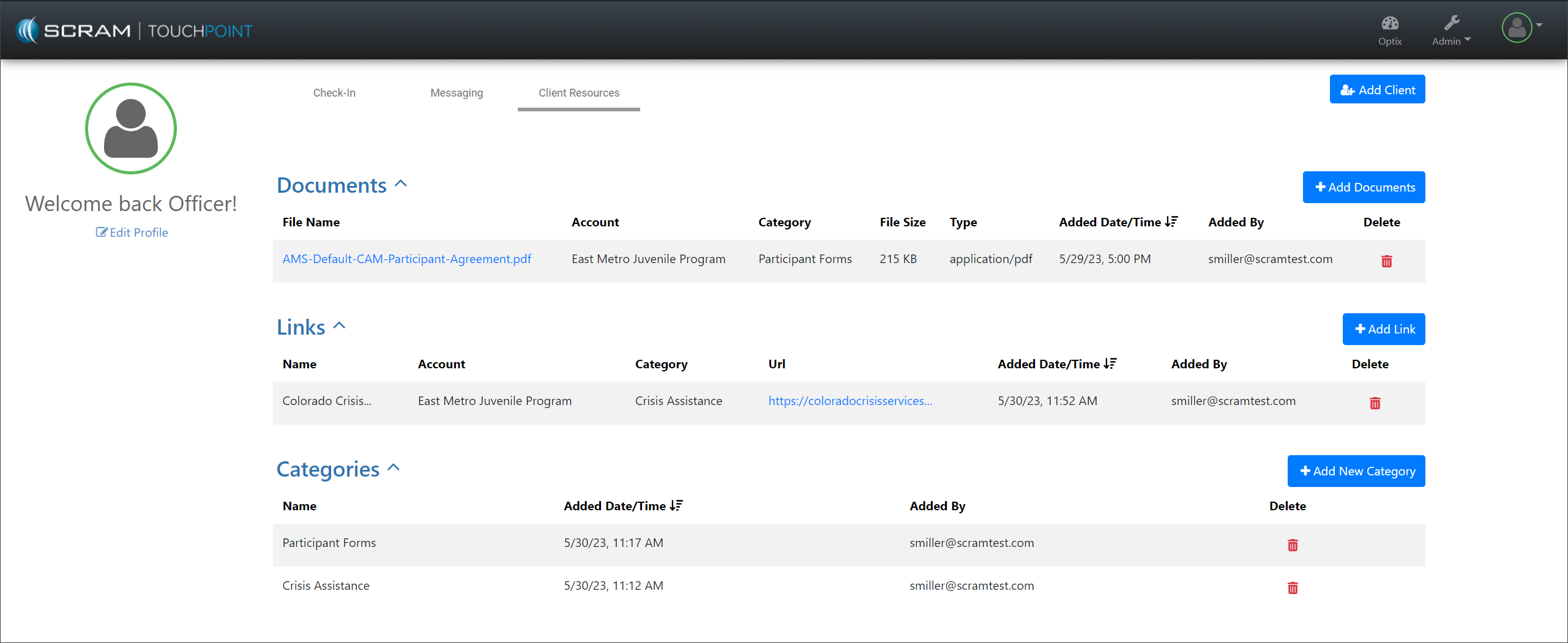Image resolution: width=1568 pixels, height=643 pixels.
Task: Open the coloradocrisisservices URL link
Action: 849,401
